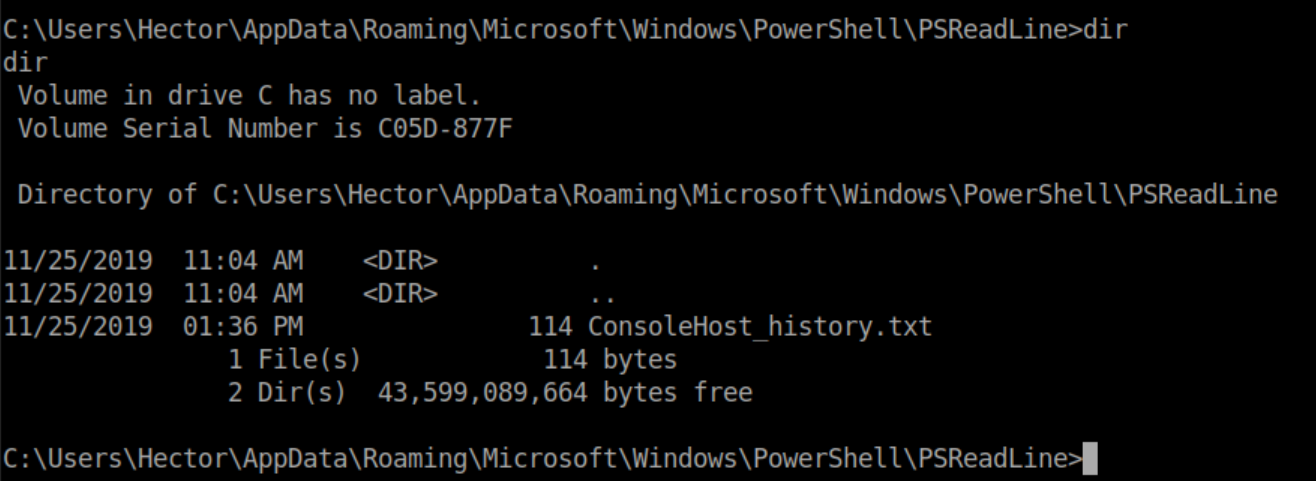Click the 43,599,089,664 free bytes figure
This screenshot has height=481, width=1316.
pos(482,393)
